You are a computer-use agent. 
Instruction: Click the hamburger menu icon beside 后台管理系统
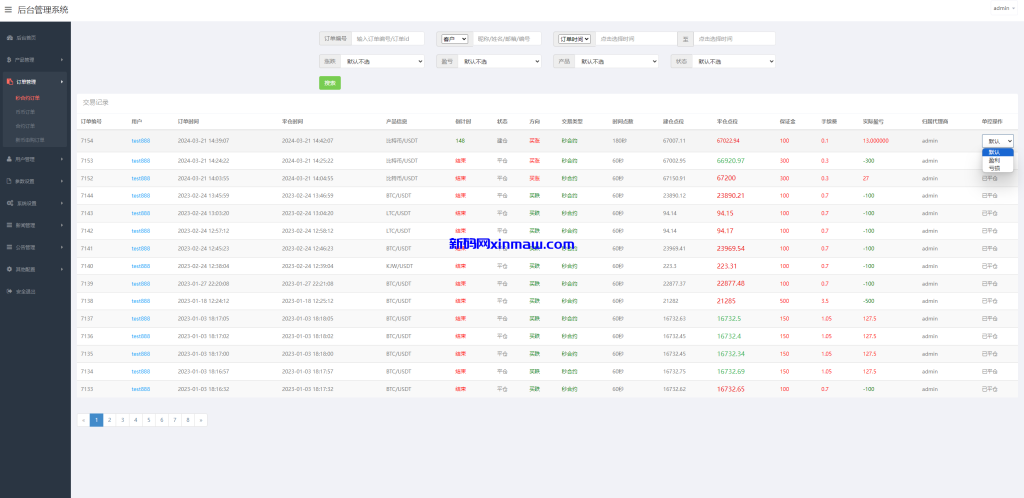[x=9, y=9]
